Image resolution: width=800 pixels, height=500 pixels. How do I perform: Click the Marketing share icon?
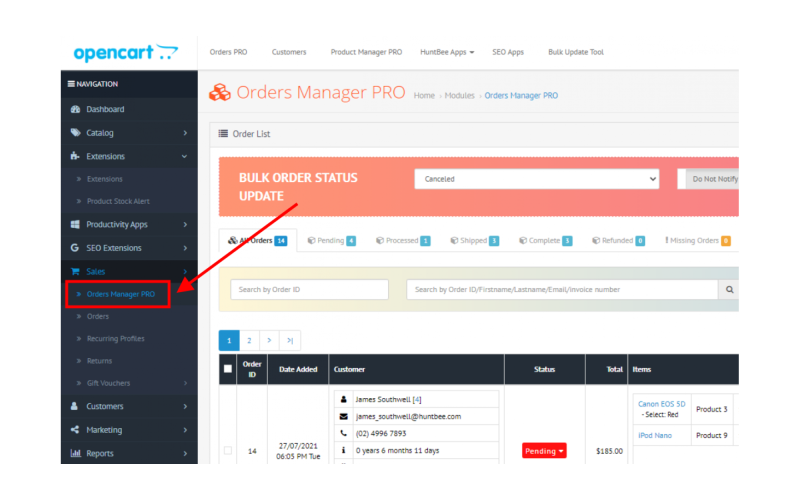click(x=75, y=430)
